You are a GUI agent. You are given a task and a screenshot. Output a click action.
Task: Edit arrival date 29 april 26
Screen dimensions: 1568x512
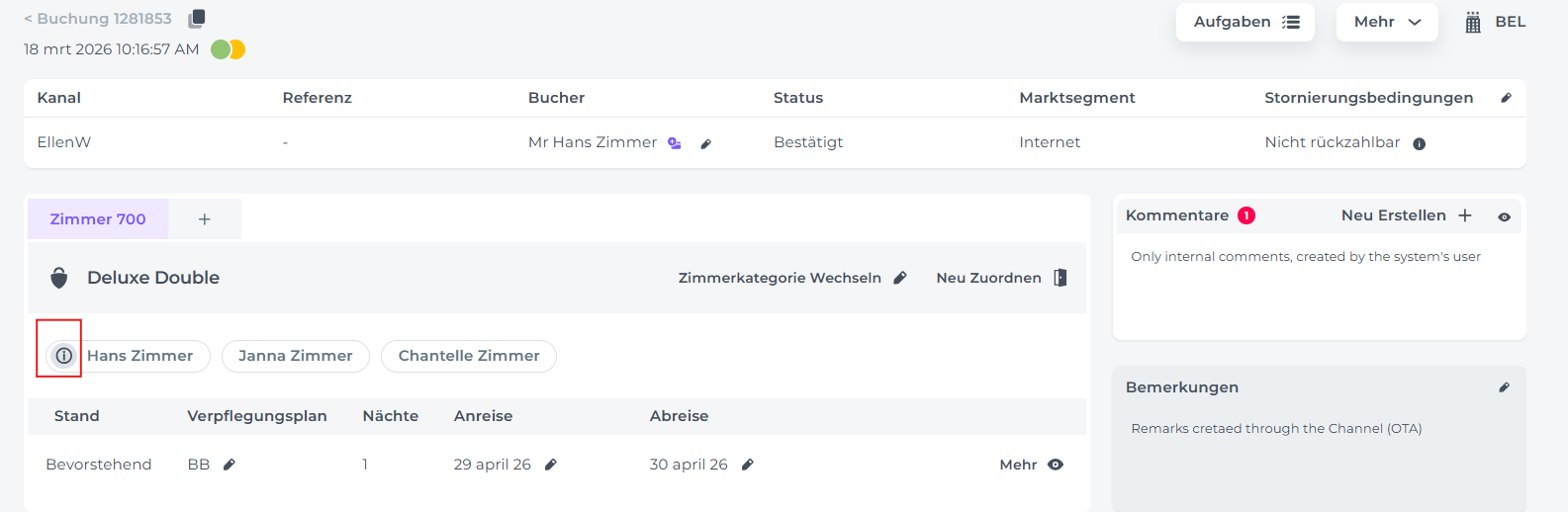pos(551,465)
